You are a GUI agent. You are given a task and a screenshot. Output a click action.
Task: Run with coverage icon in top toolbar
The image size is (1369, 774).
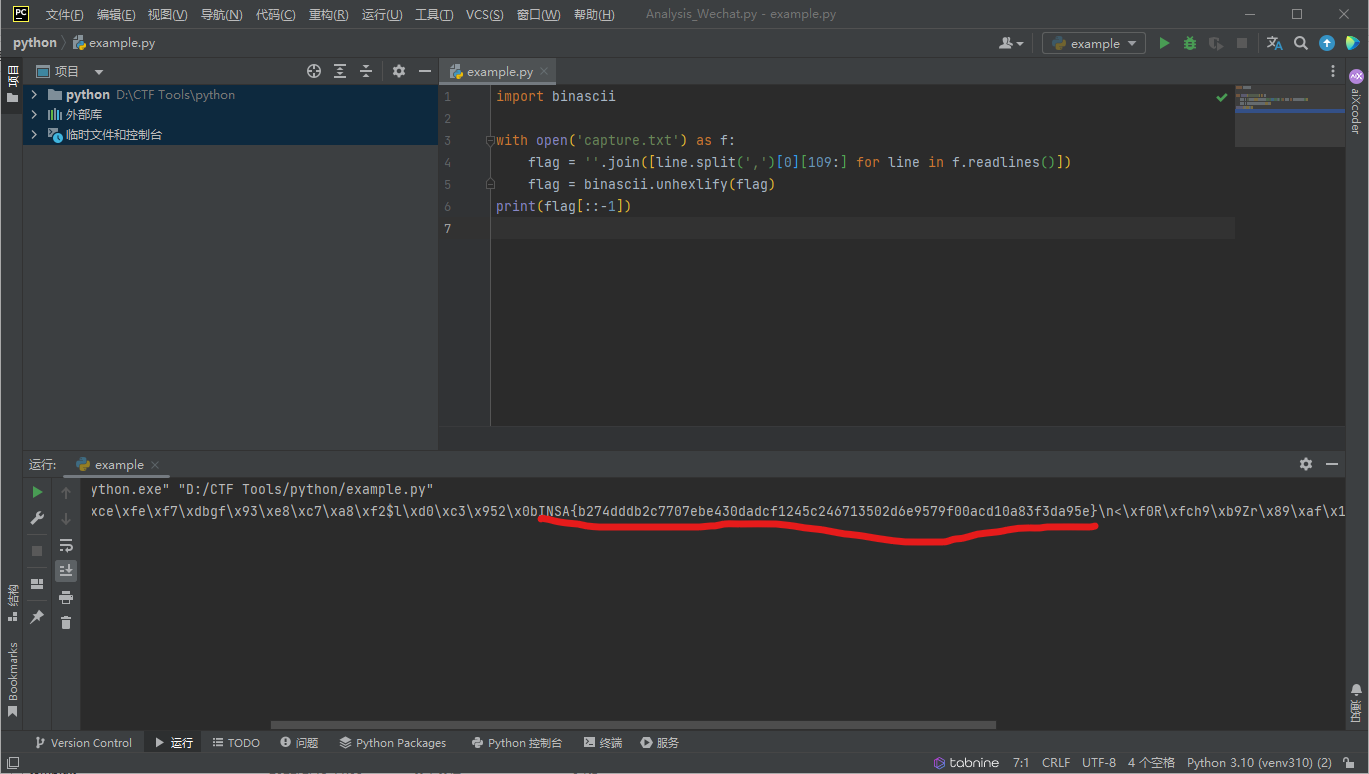click(x=1216, y=43)
